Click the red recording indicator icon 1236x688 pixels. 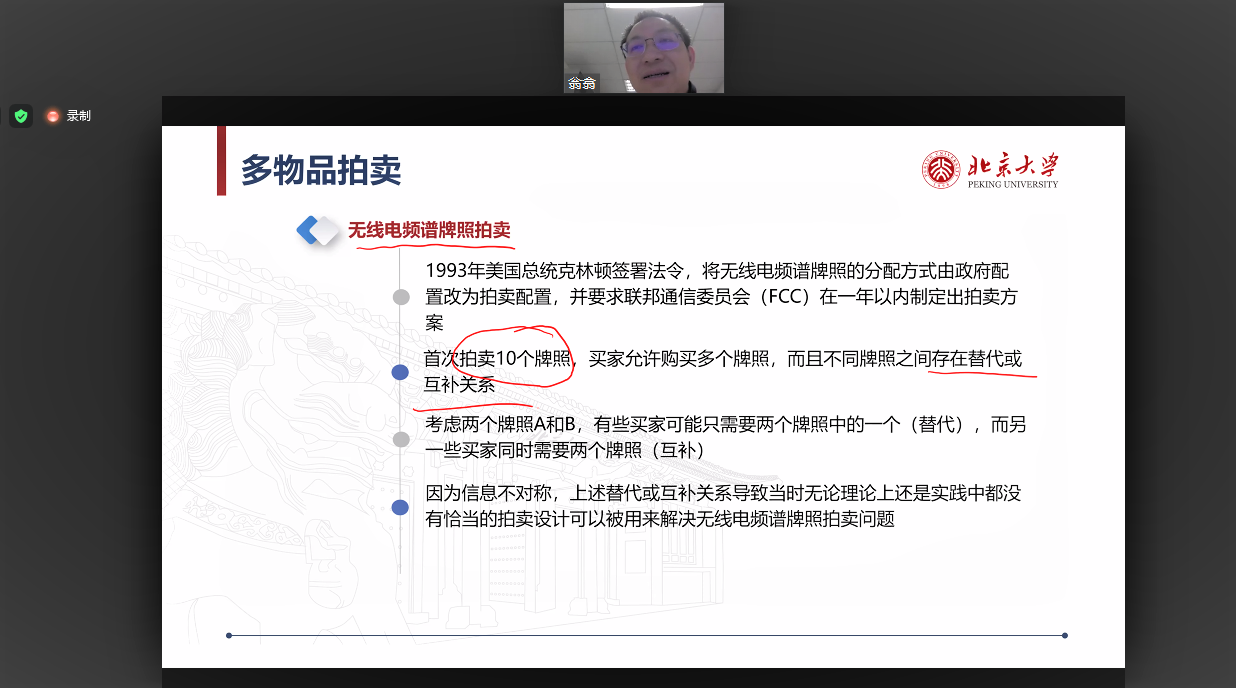[x=53, y=116]
